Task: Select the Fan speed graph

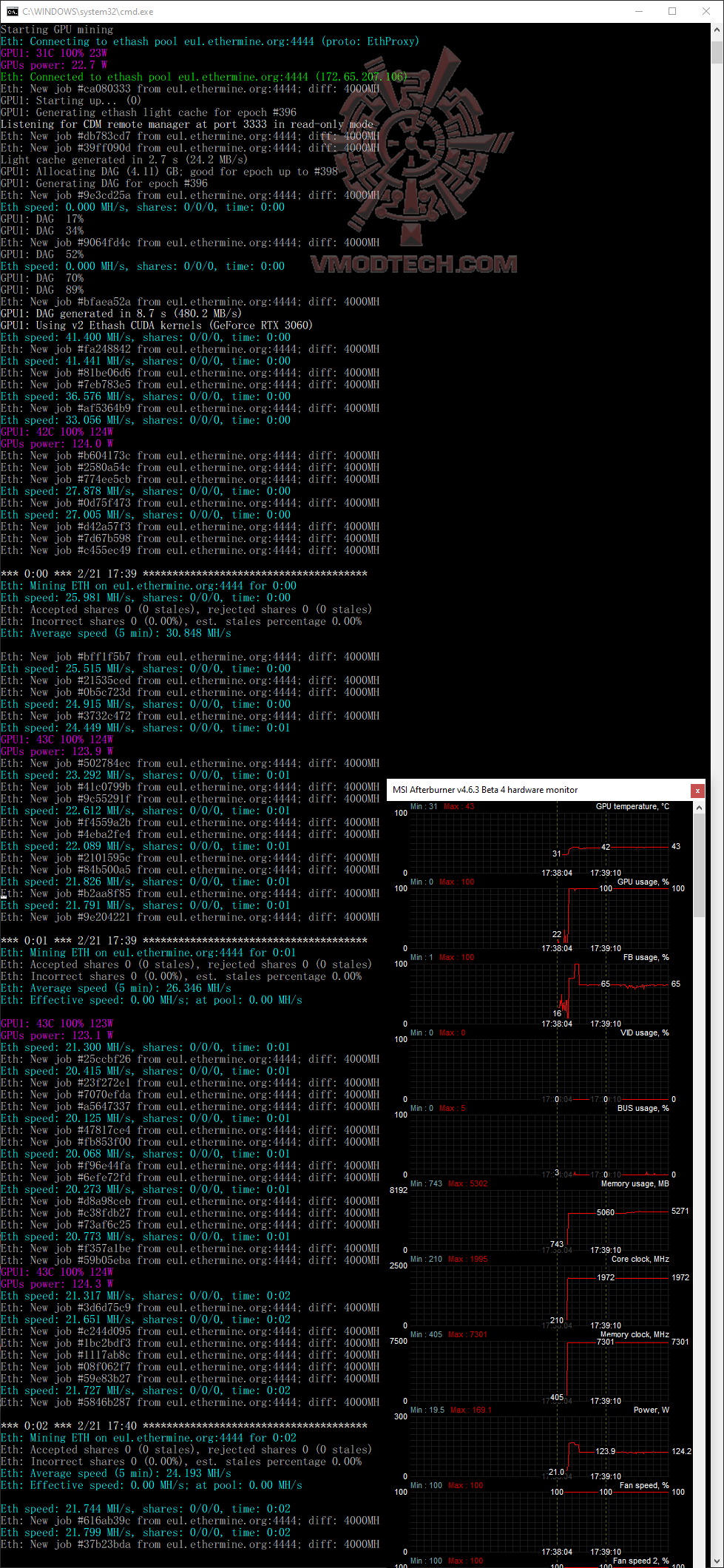Action: click(x=540, y=1521)
